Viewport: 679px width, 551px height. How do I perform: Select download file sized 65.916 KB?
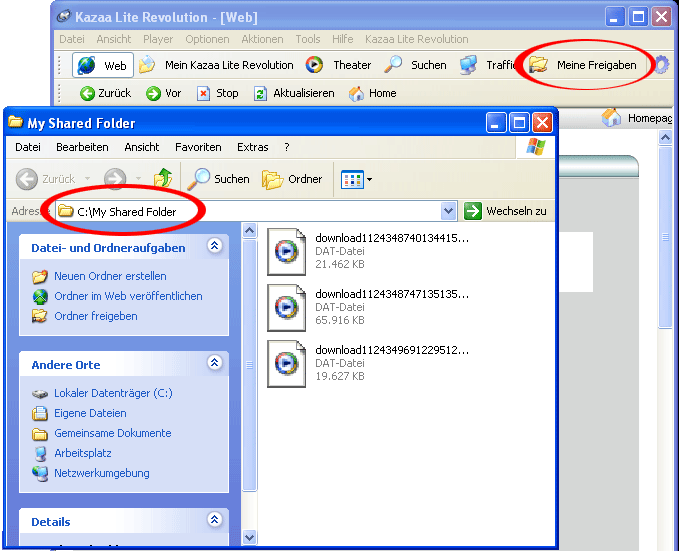[x=368, y=307]
